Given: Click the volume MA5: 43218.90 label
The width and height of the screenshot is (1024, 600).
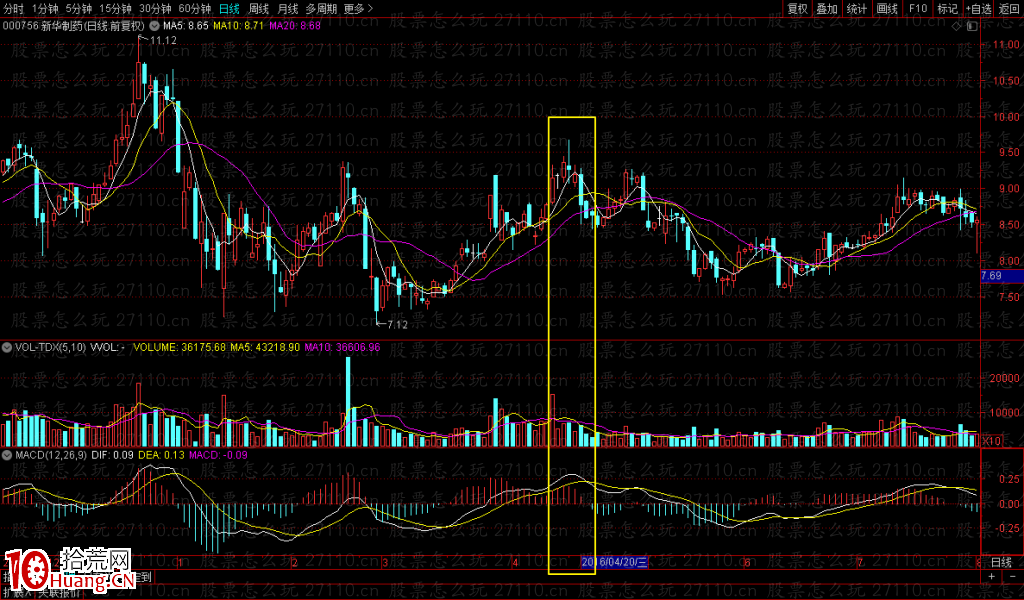Looking at the screenshot, I should pyautogui.click(x=265, y=347).
